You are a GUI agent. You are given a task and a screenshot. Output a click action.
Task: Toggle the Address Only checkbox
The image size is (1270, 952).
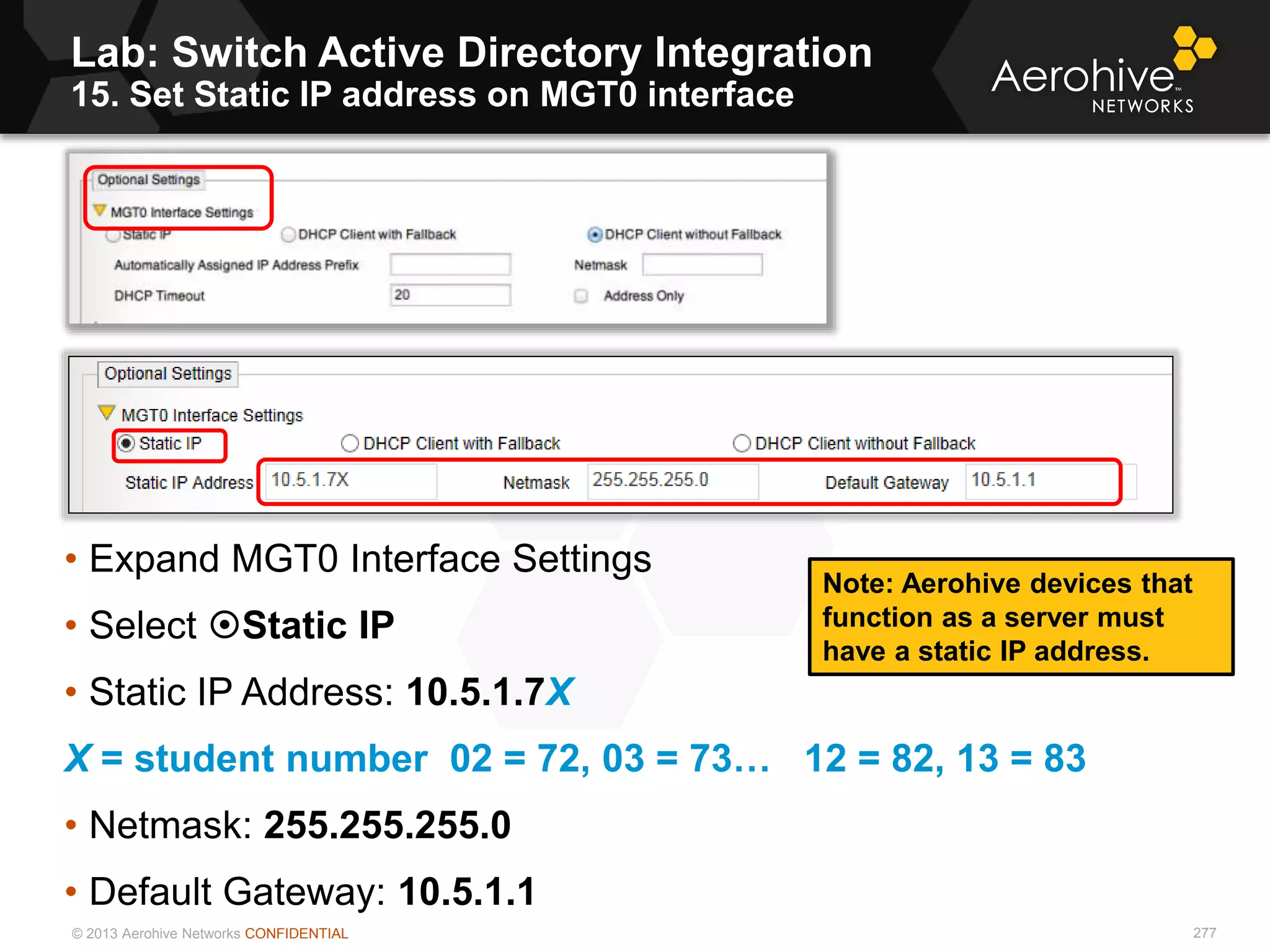pyautogui.click(x=581, y=296)
